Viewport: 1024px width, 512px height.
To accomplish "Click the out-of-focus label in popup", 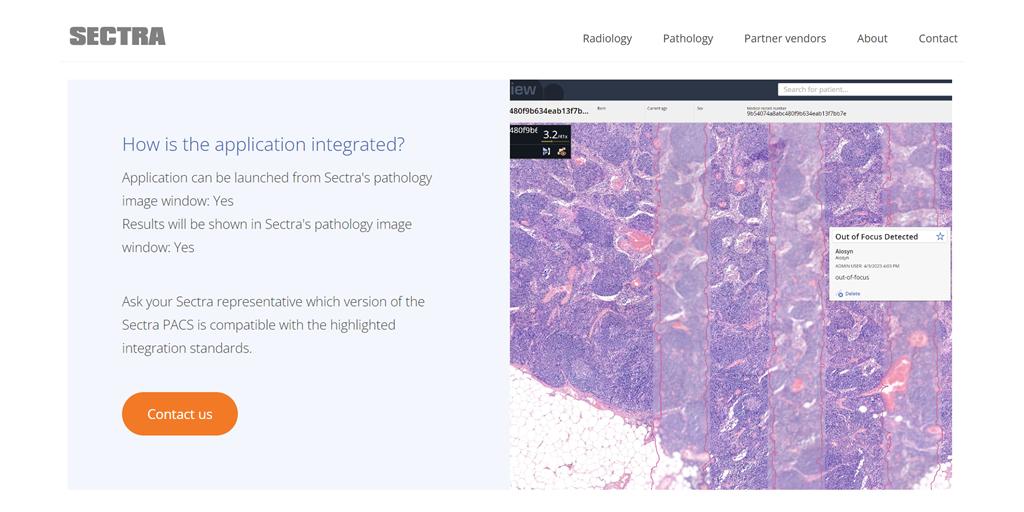I will pyautogui.click(x=852, y=277).
